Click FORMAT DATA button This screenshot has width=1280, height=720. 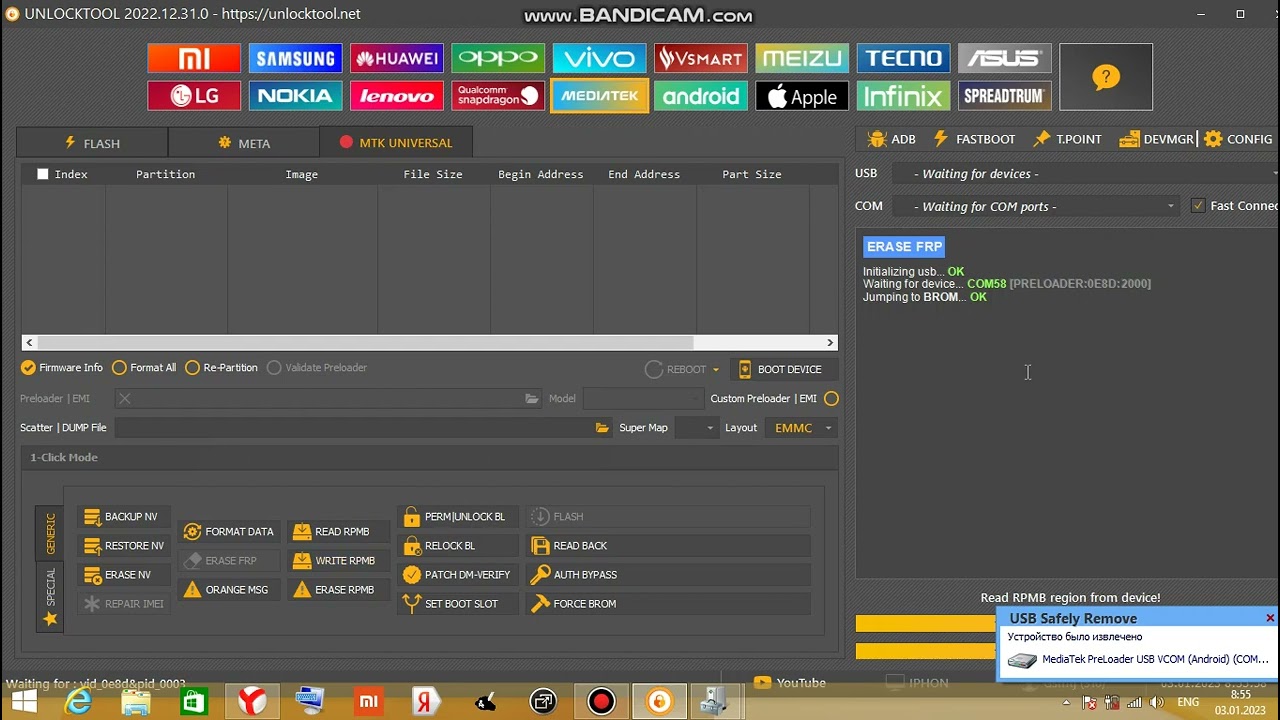click(x=229, y=532)
